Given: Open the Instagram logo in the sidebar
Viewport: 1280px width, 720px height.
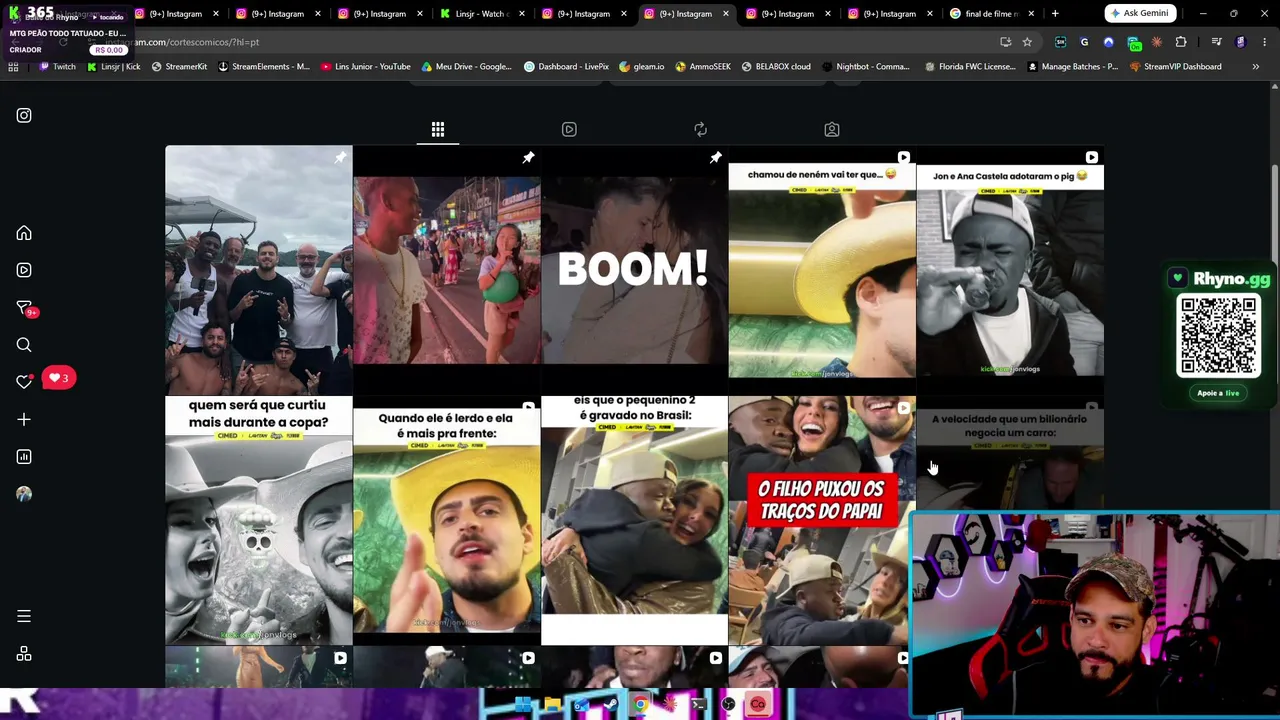Looking at the screenshot, I should click(24, 115).
